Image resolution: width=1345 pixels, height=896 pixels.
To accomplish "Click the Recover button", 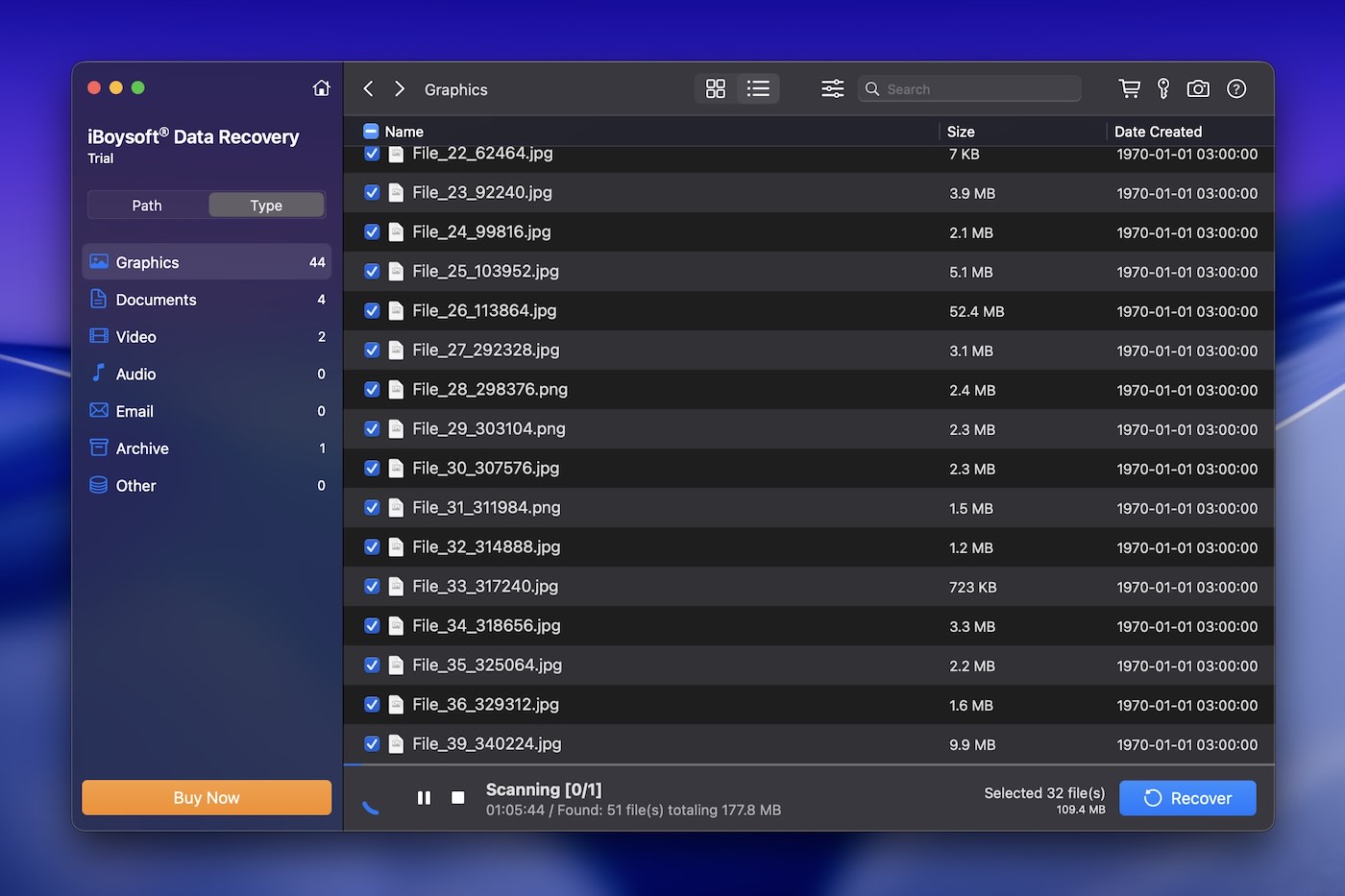I will 1187,798.
